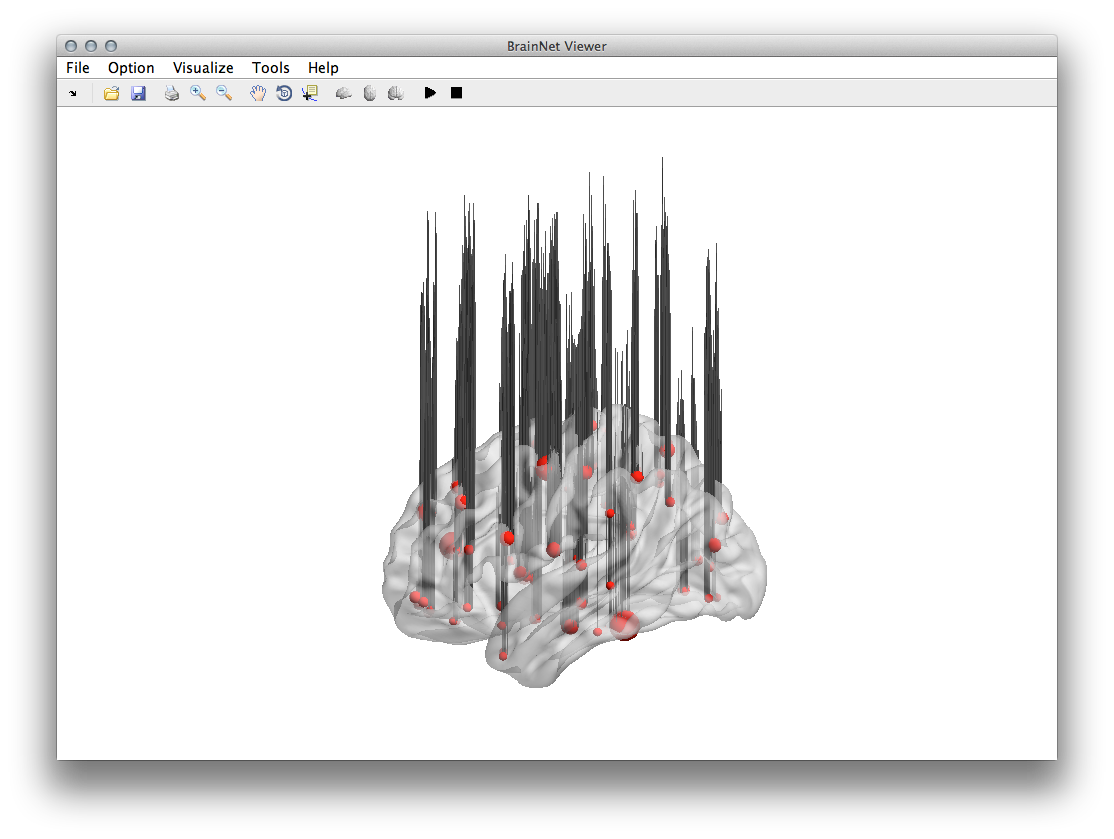Activate the Pan hand tool
The image size is (1114, 839).
point(258,93)
